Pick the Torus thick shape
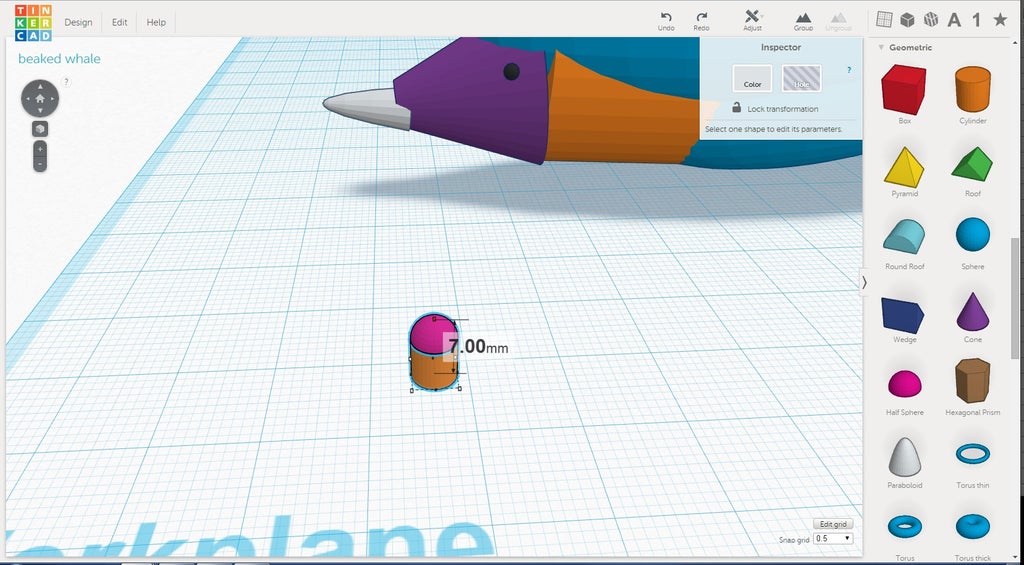This screenshot has width=1024, height=565. tap(973, 526)
